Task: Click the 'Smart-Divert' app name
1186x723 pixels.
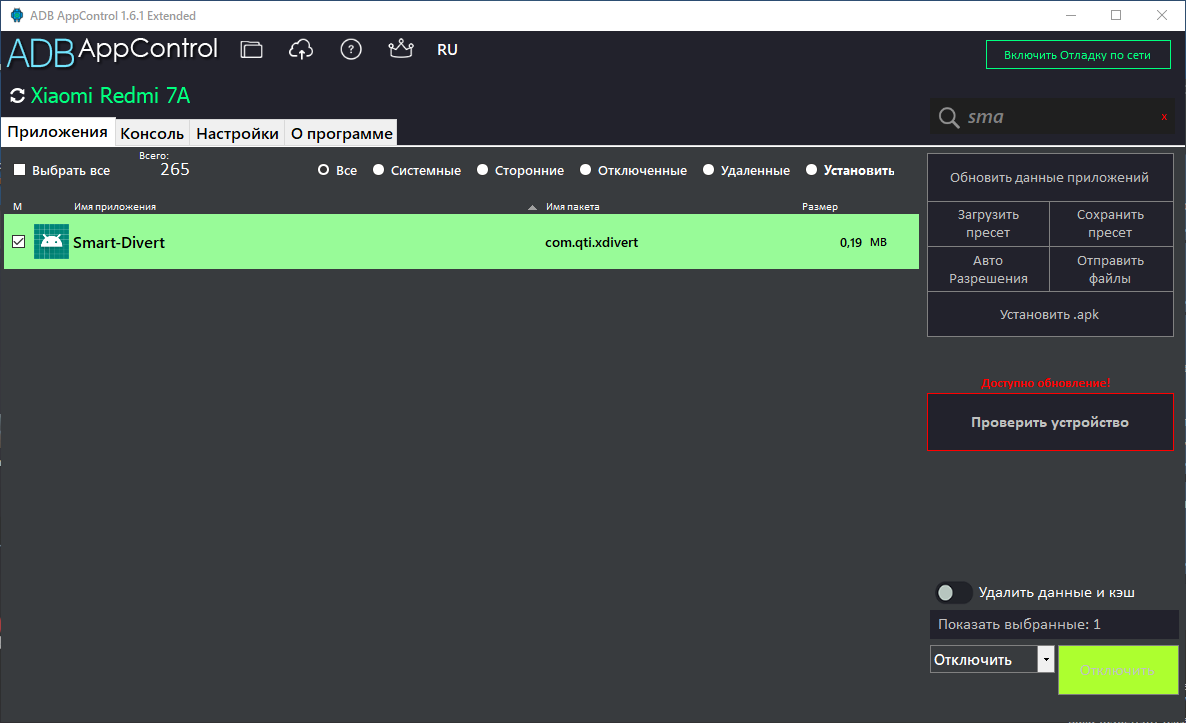Action: (119, 243)
